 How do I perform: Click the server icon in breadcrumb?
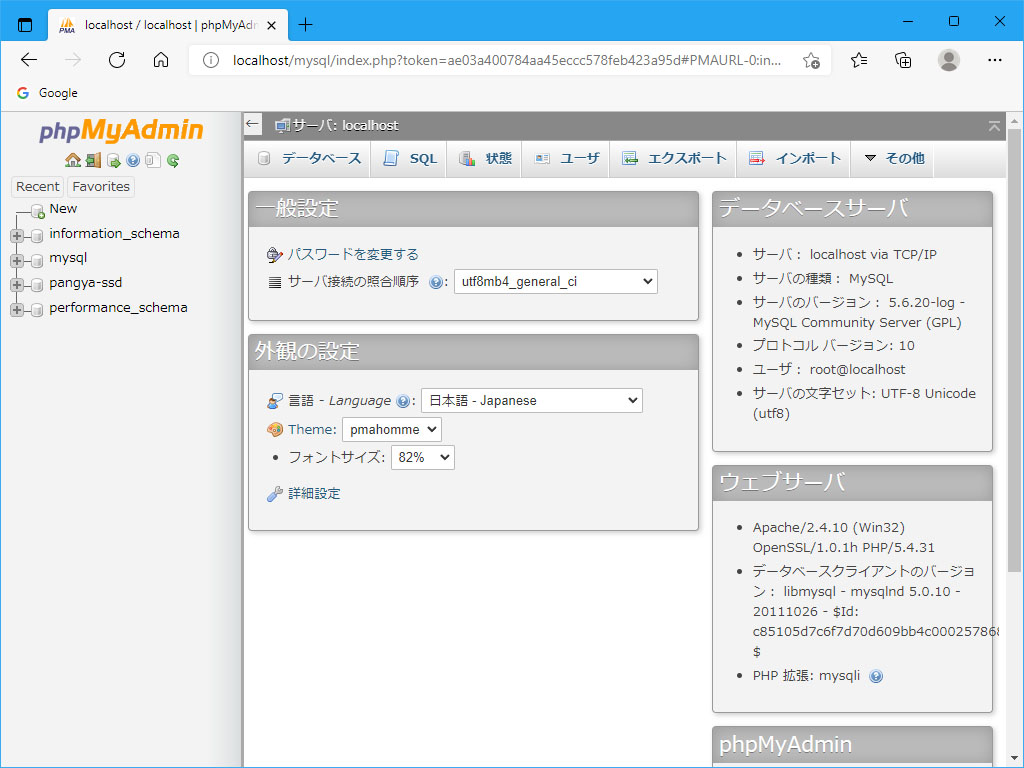(282, 125)
